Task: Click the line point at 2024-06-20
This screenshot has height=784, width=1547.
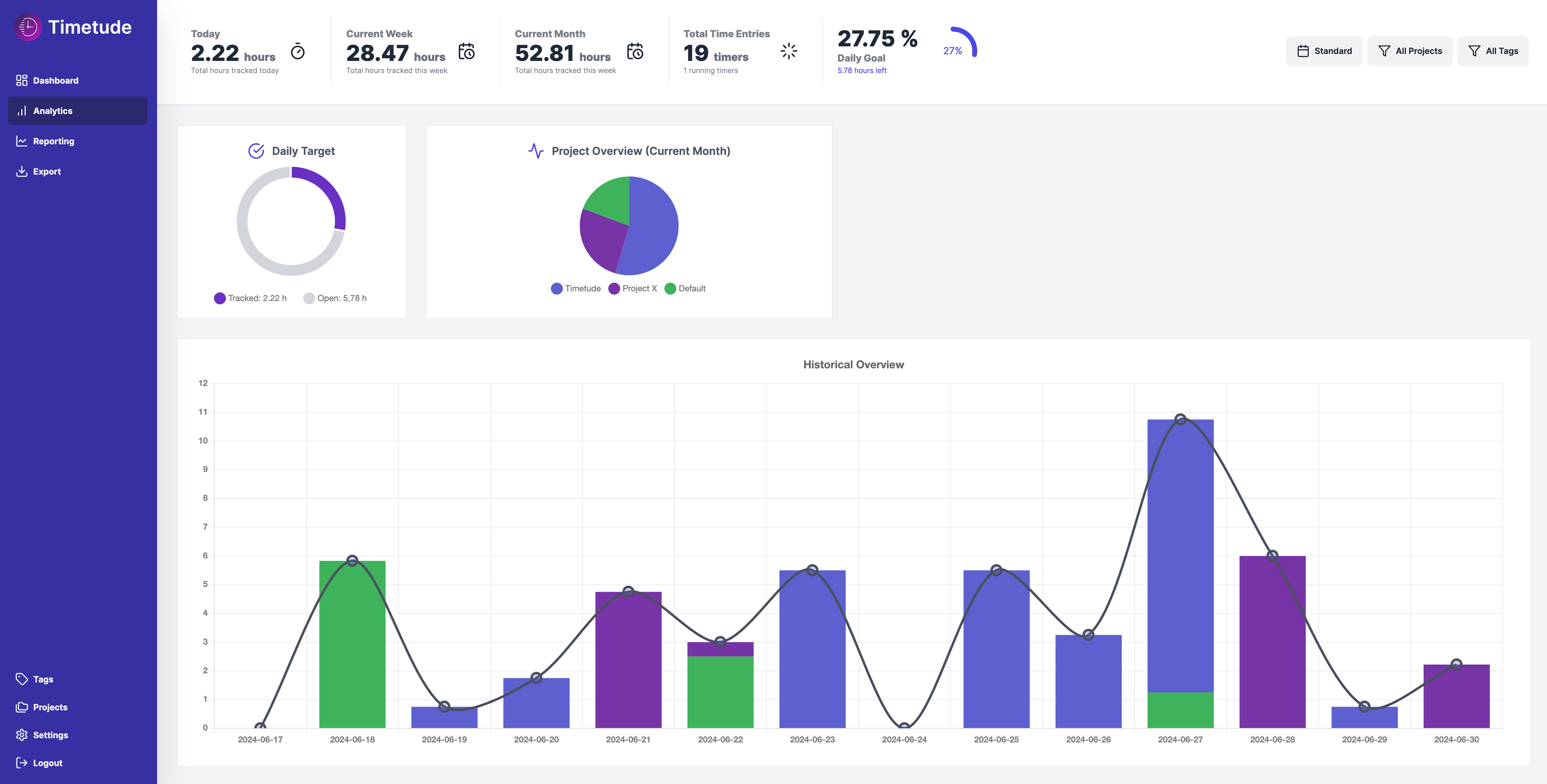Action: click(536, 678)
